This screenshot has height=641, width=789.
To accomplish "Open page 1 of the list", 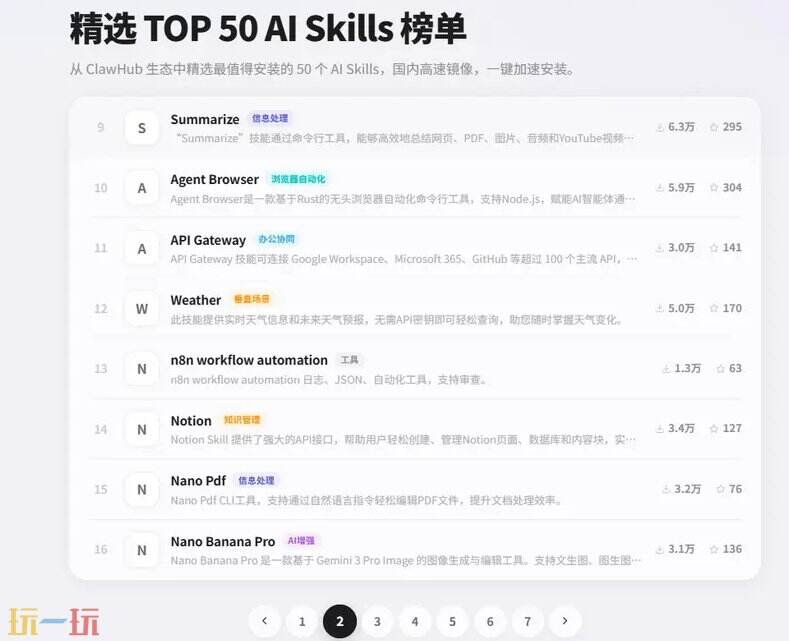I will (x=302, y=621).
